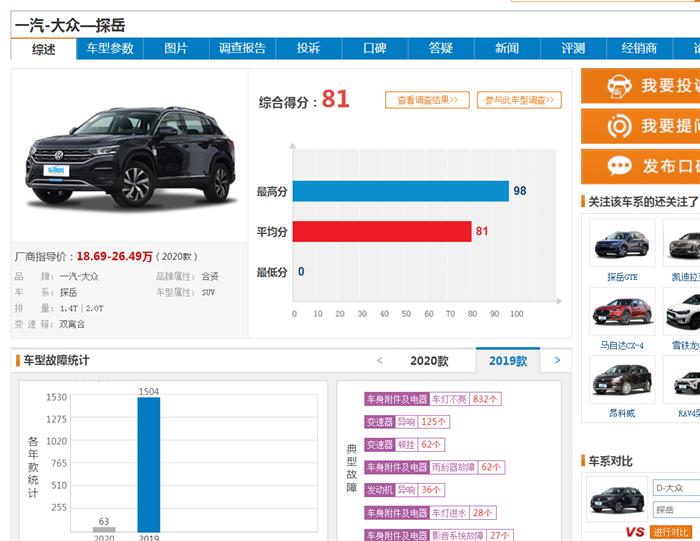The image size is (700, 541).
Task: Go to the 经销商 tab
Action: click(639, 49)
